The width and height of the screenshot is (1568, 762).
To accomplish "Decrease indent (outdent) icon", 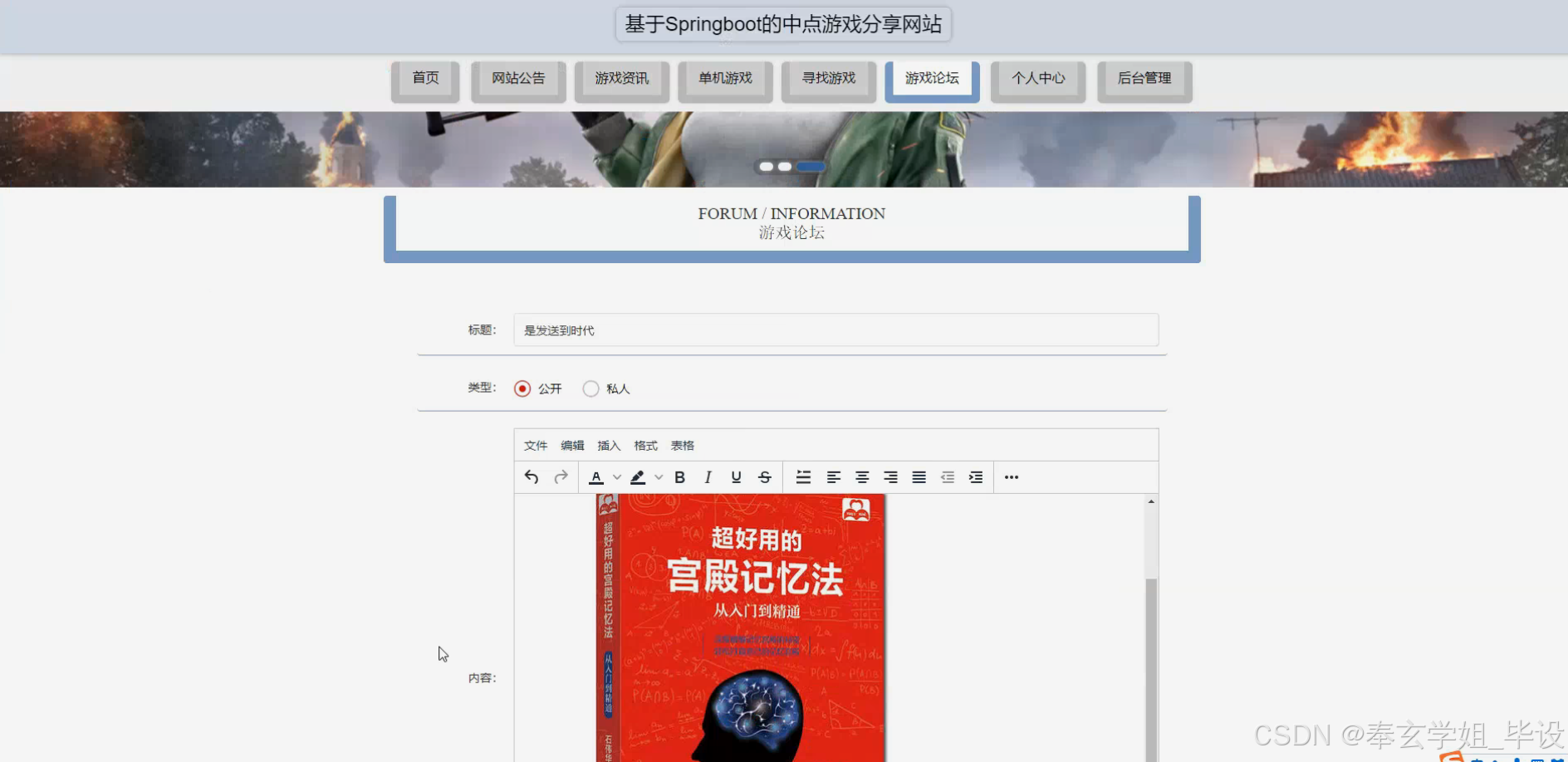I will coord(948,477).
